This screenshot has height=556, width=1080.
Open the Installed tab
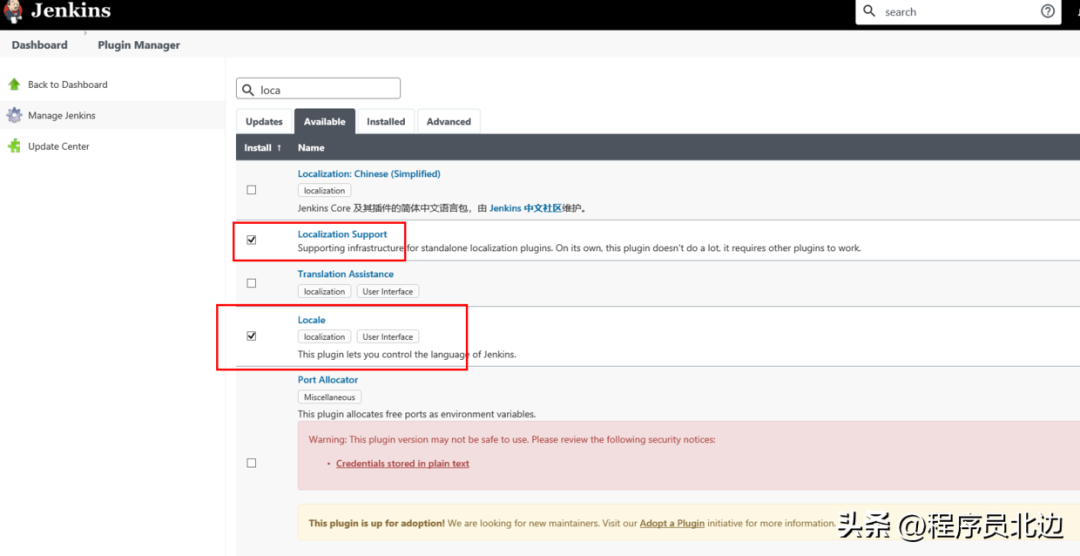click(x=386, y=121)
